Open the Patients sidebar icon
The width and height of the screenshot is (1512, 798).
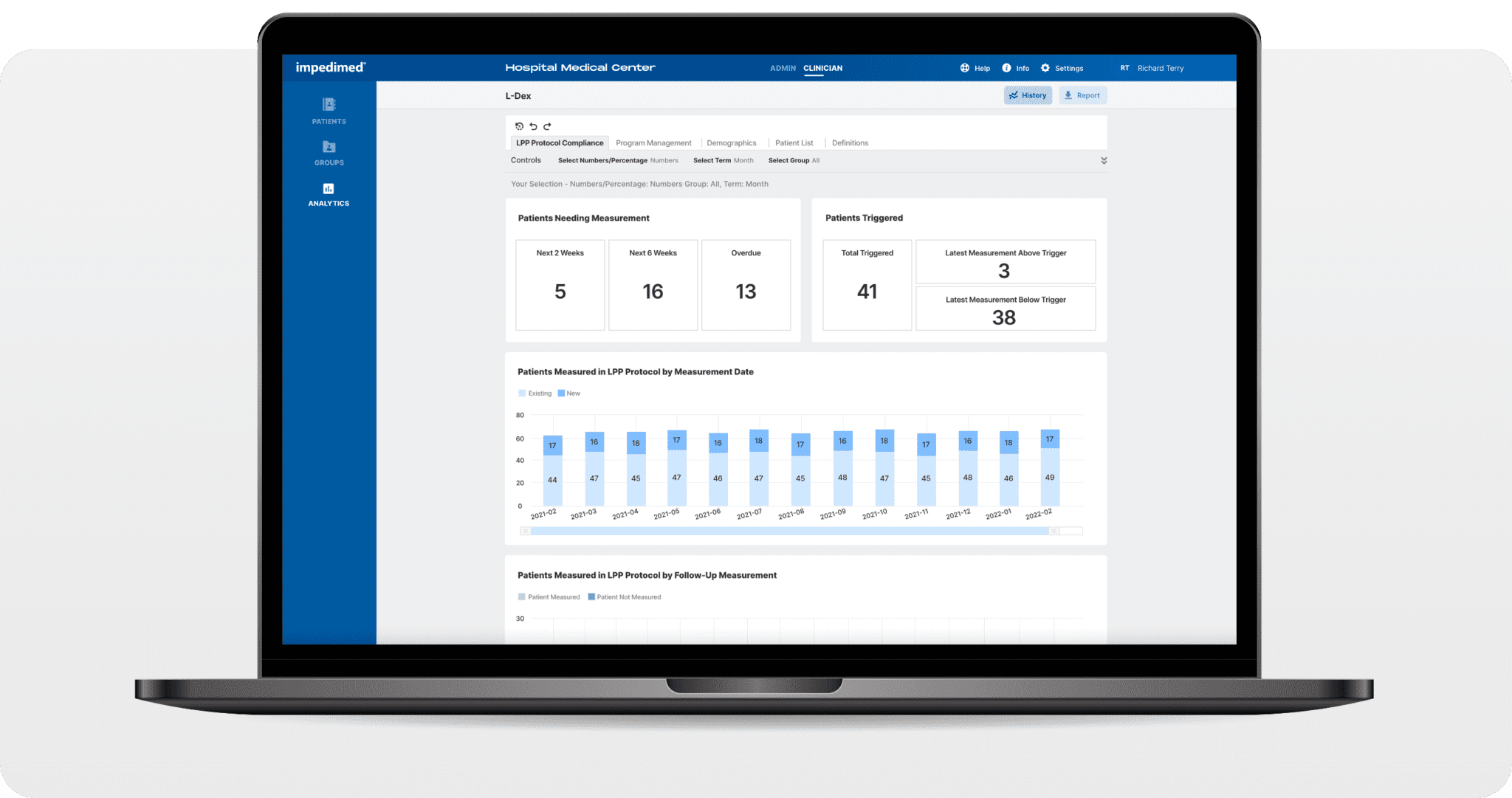(x=329, y=105)
